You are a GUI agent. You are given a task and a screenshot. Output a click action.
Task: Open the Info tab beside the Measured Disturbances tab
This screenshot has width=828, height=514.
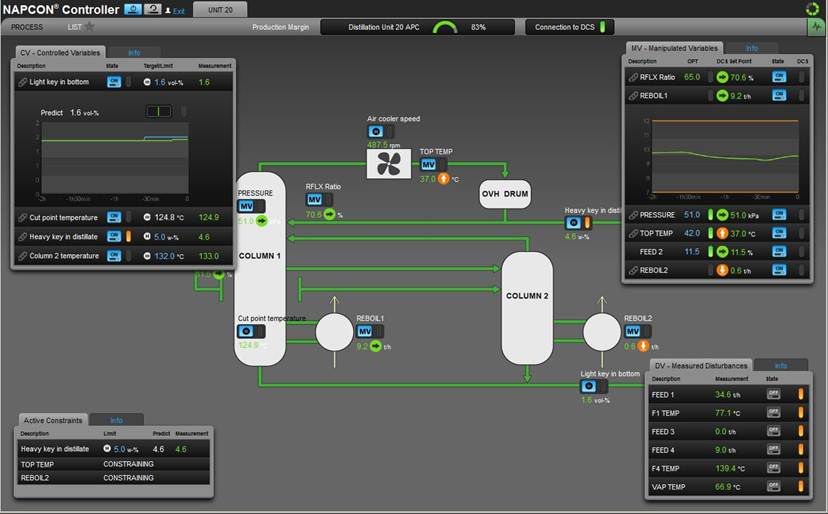[780, 366]
